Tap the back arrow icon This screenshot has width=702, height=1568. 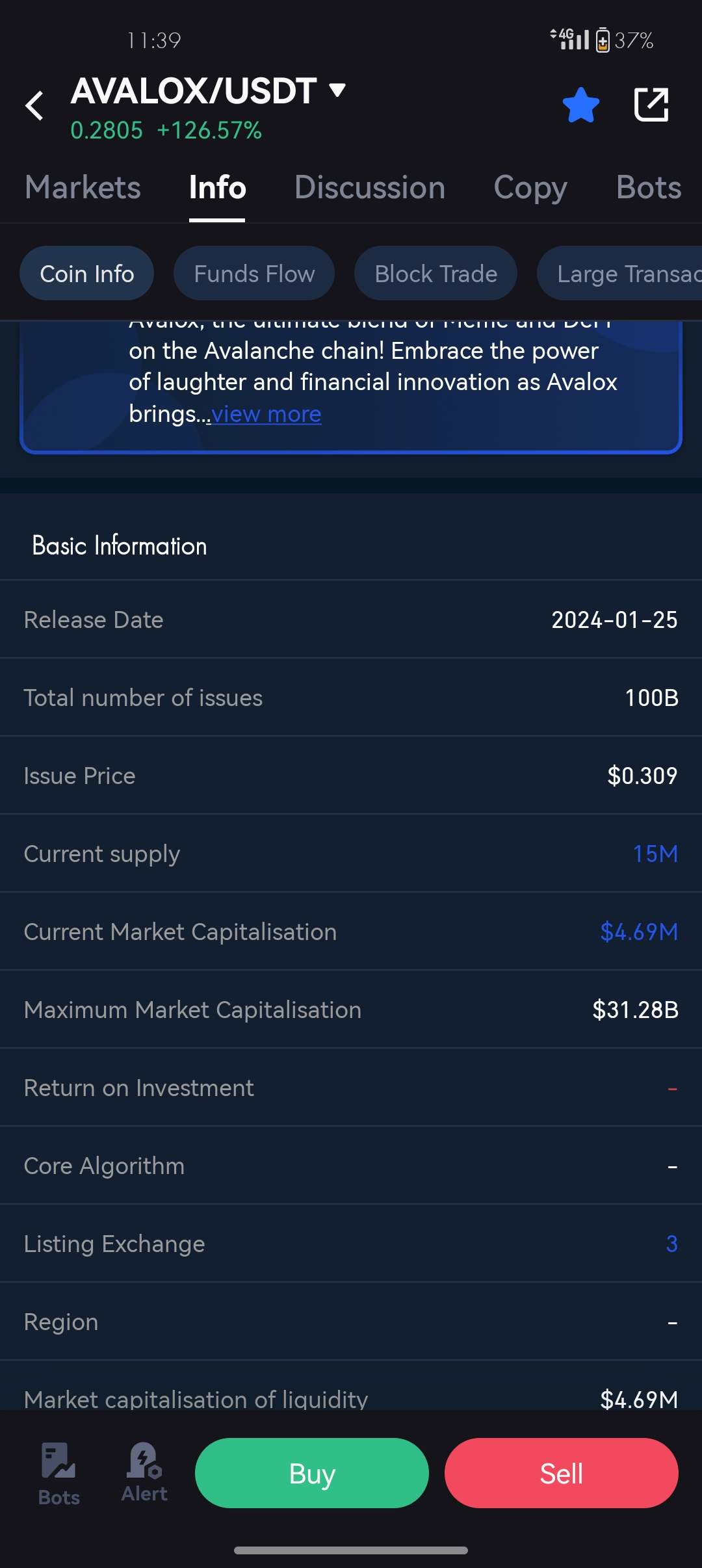[34, 105]
